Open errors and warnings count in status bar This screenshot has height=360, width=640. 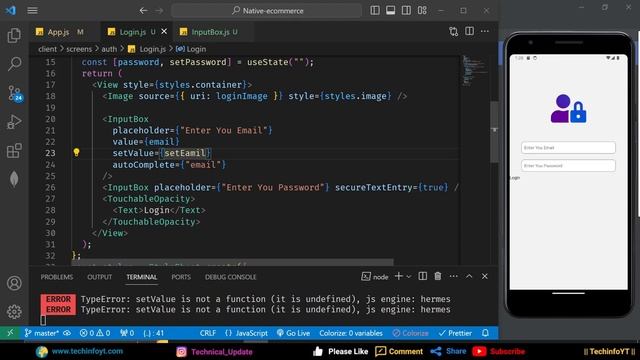pos(95,333)
